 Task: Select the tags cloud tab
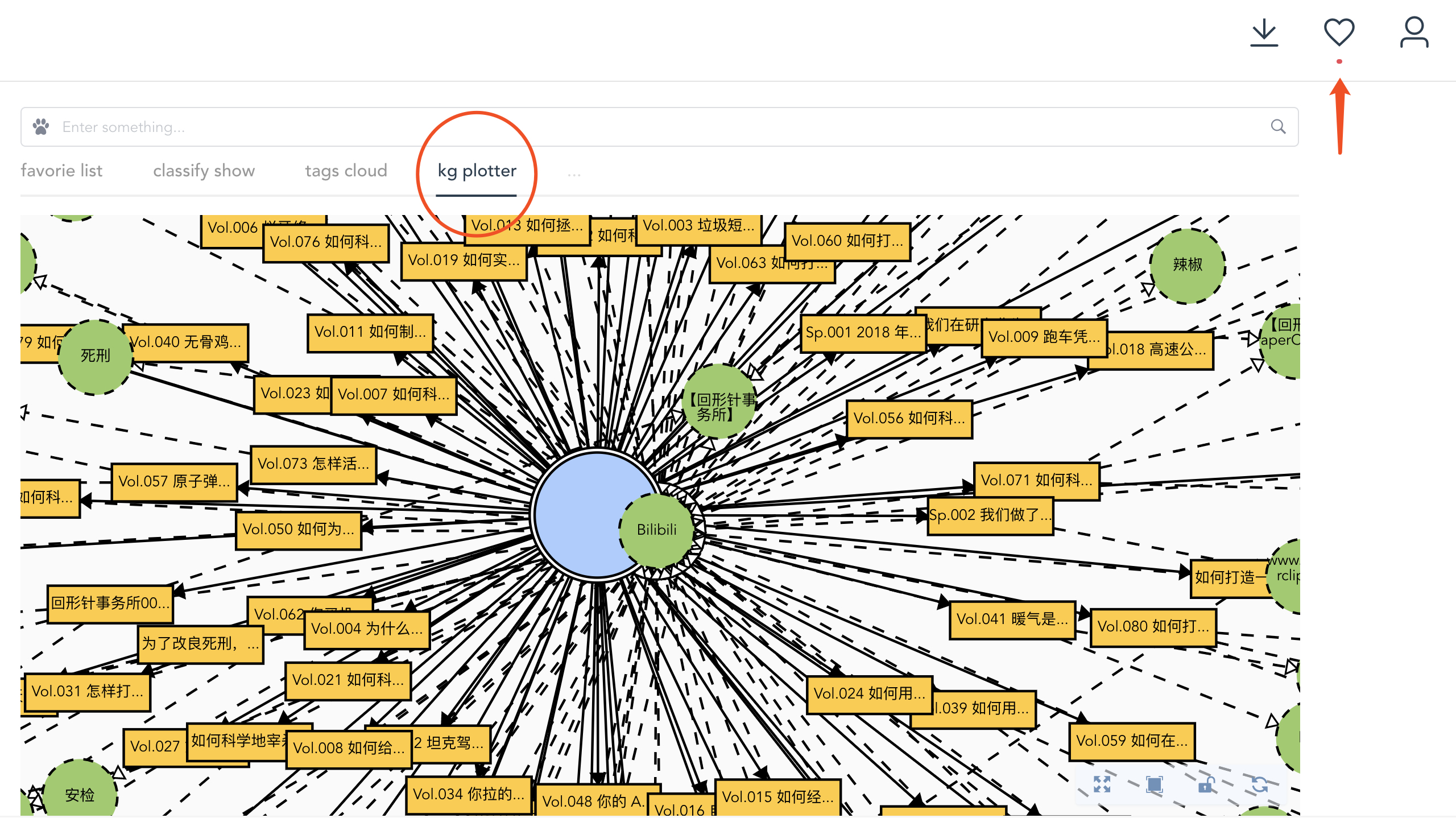pyautogui.click(x=346, y=171)
